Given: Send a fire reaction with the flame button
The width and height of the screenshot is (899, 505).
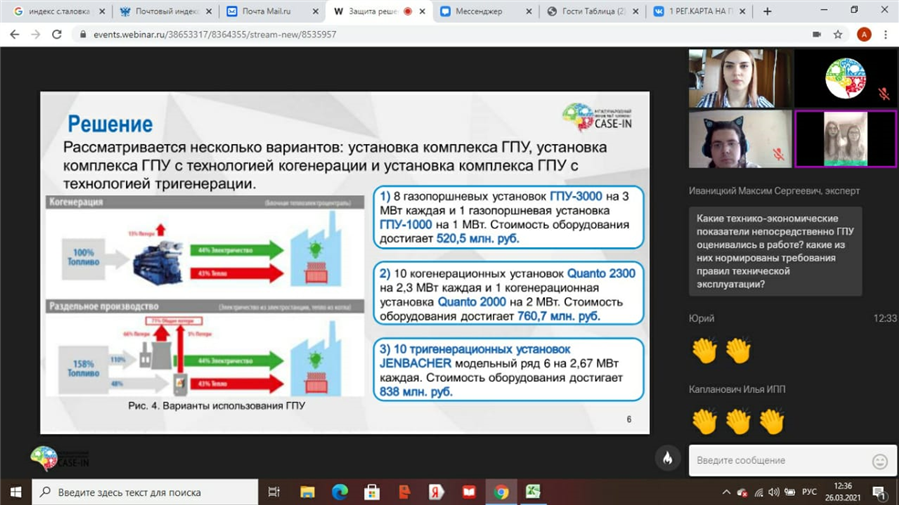Looking at the screenshot, I should (667, 458).
